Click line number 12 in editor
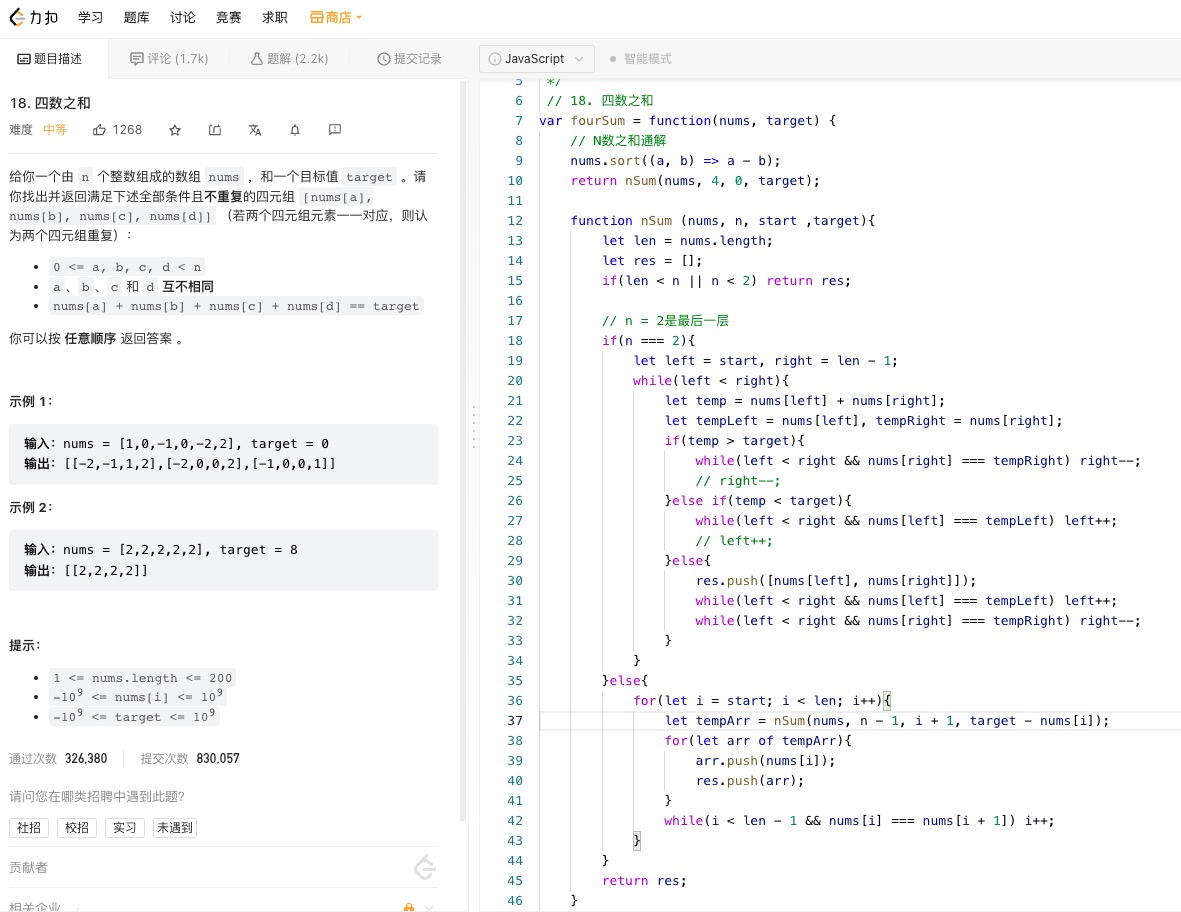The image size is (1181, 912). tap(514, 221)
